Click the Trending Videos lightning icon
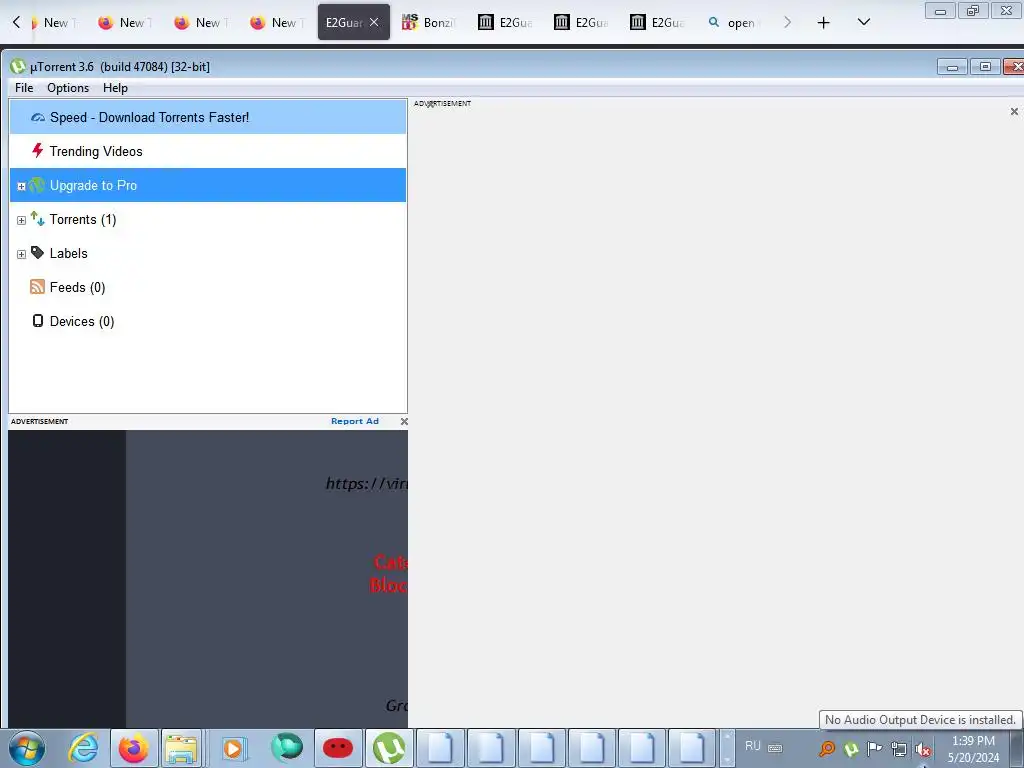This screenshot has height=768, width=1024. click(x=38, y=151)
